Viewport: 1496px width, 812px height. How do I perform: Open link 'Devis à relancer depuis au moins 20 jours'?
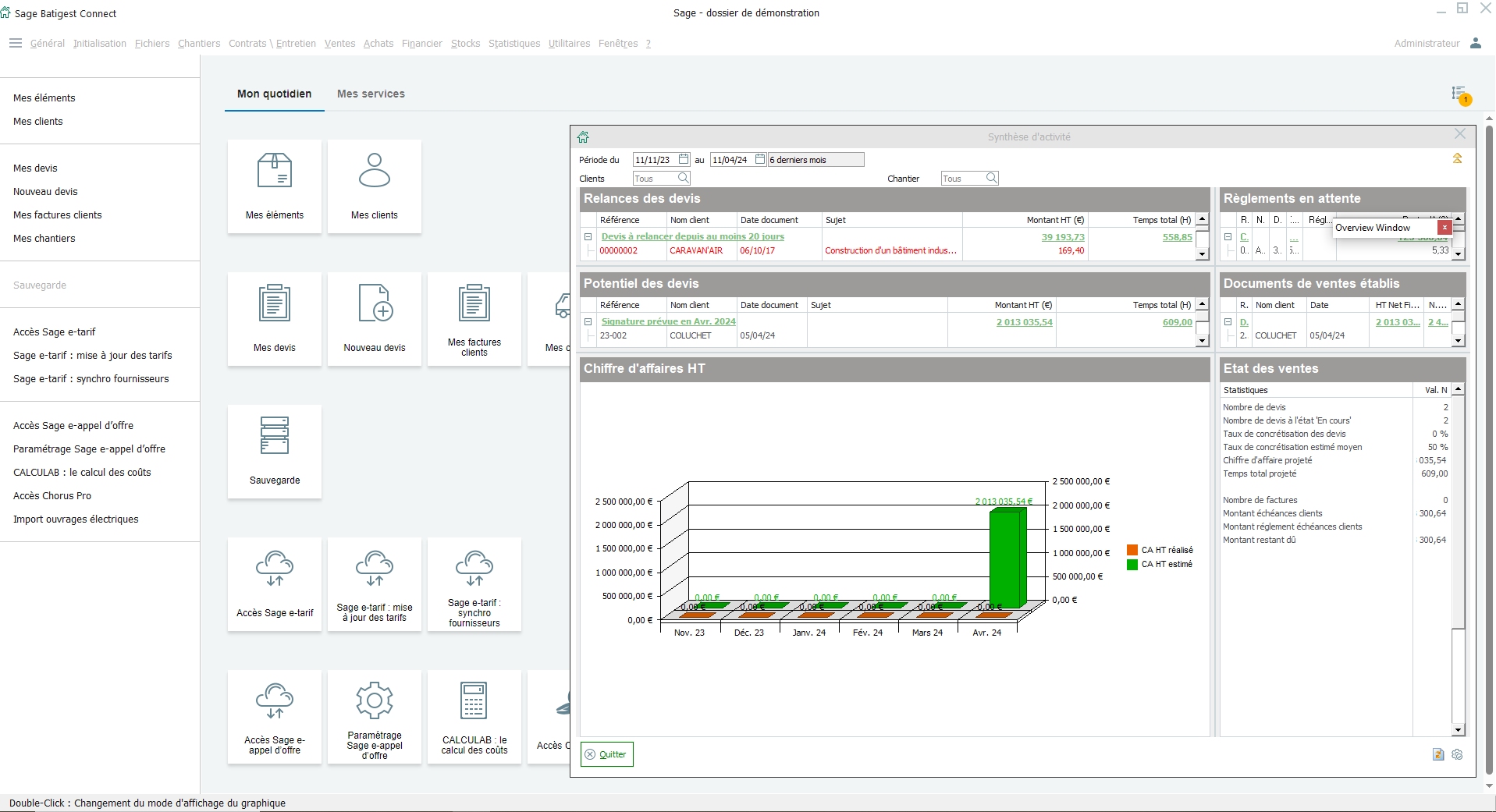pos(693,236)
